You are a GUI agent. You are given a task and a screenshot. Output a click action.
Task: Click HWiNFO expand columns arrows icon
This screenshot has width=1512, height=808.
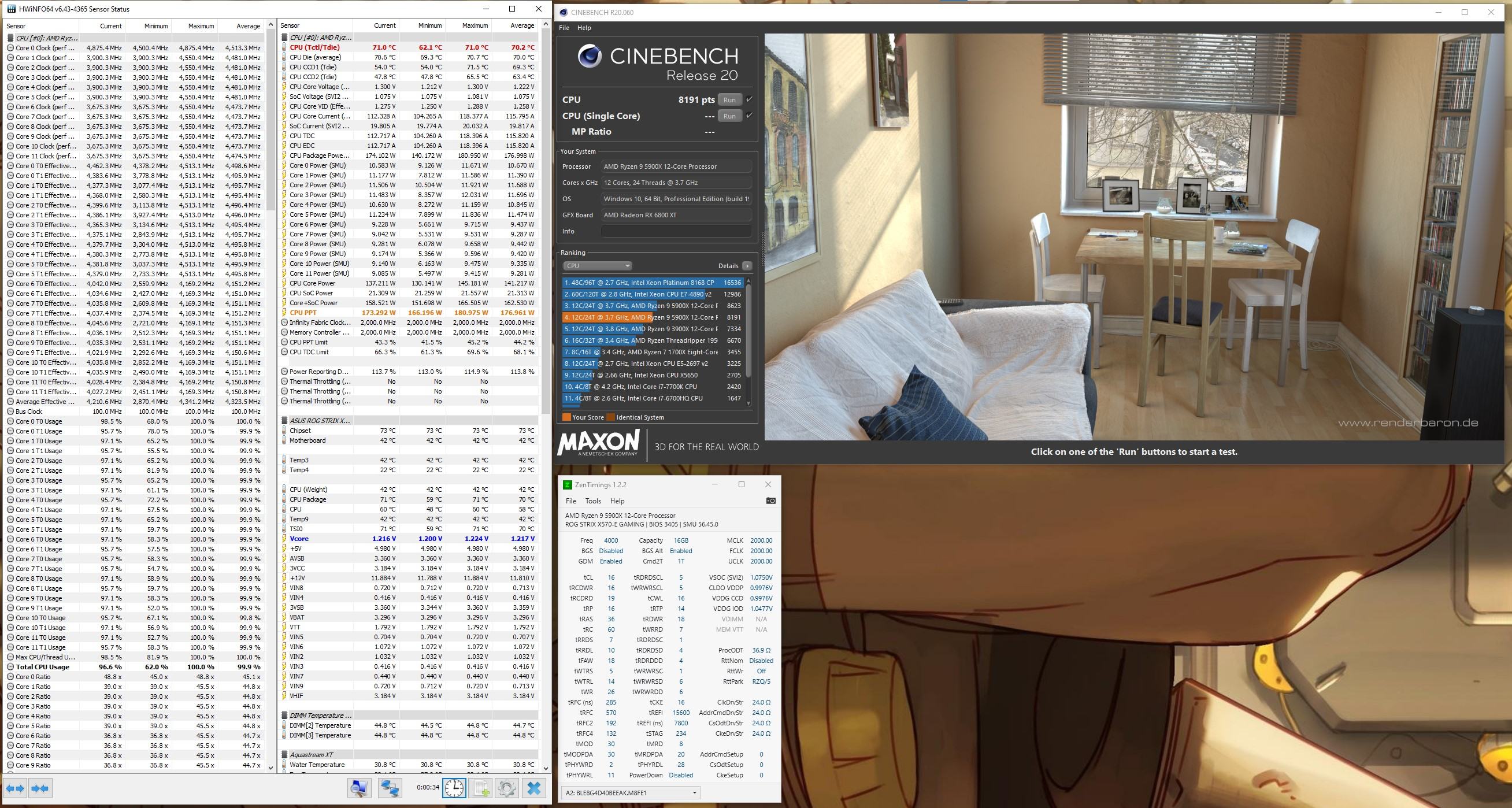point(16,788)
